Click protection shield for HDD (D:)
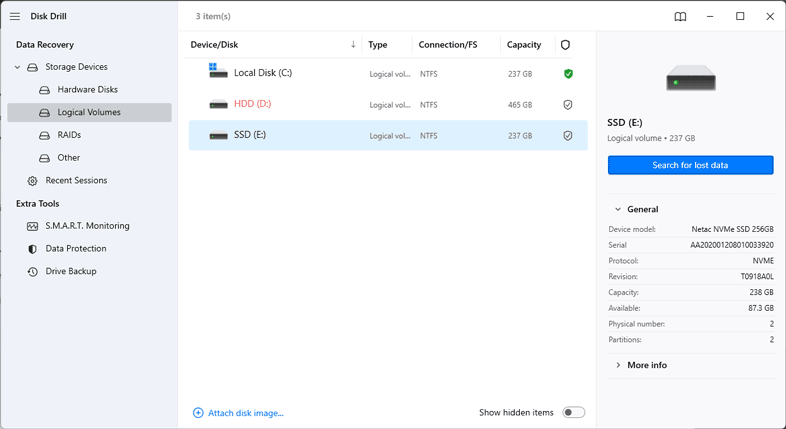This screenshot has width=786, height=429. (x=567, y=105)
